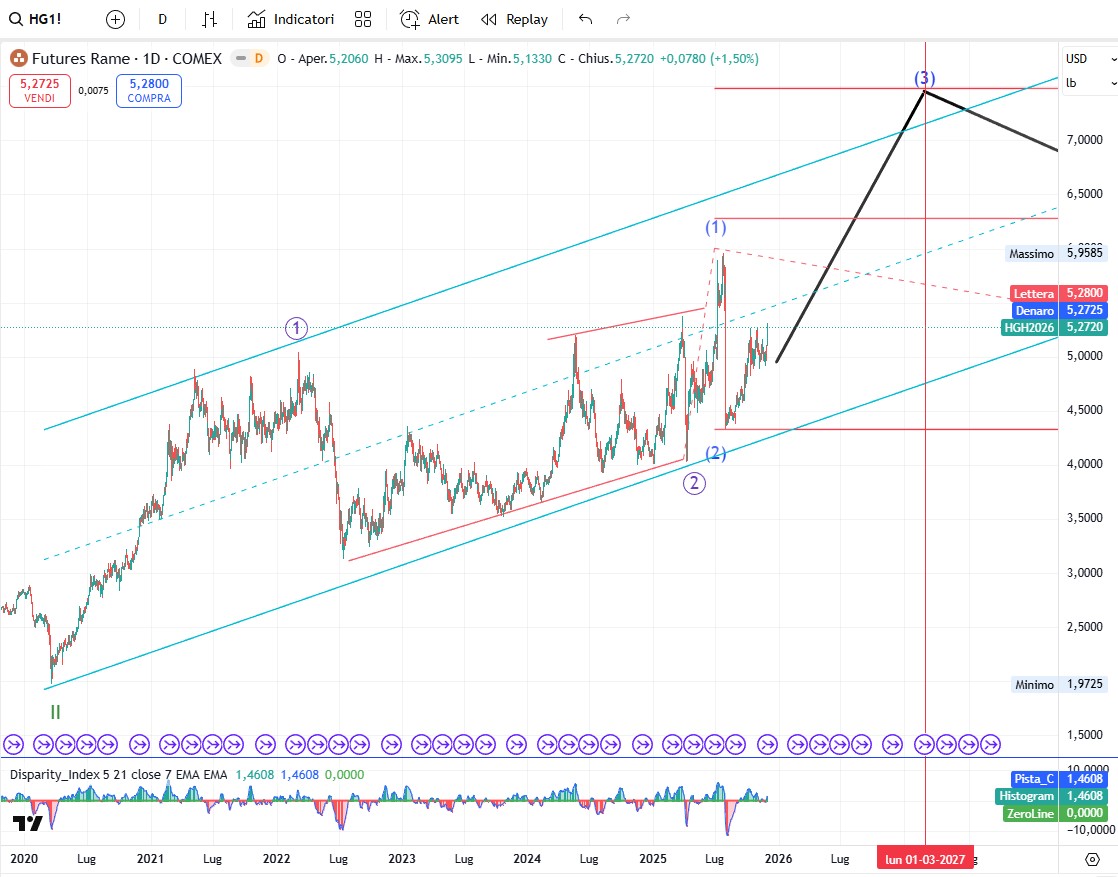Toggle the delayed data D indicator
1118x877 pixels.
pos(251,58)
